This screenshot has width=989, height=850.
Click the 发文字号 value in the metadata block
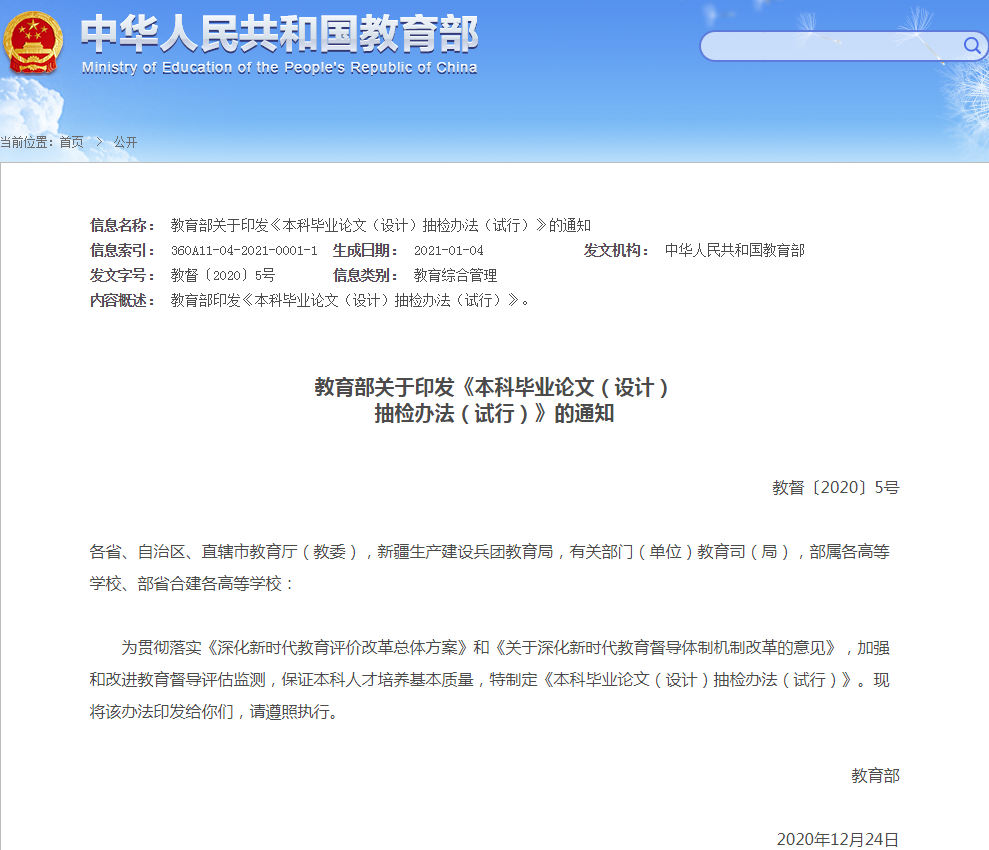click(x=223, y=276)
